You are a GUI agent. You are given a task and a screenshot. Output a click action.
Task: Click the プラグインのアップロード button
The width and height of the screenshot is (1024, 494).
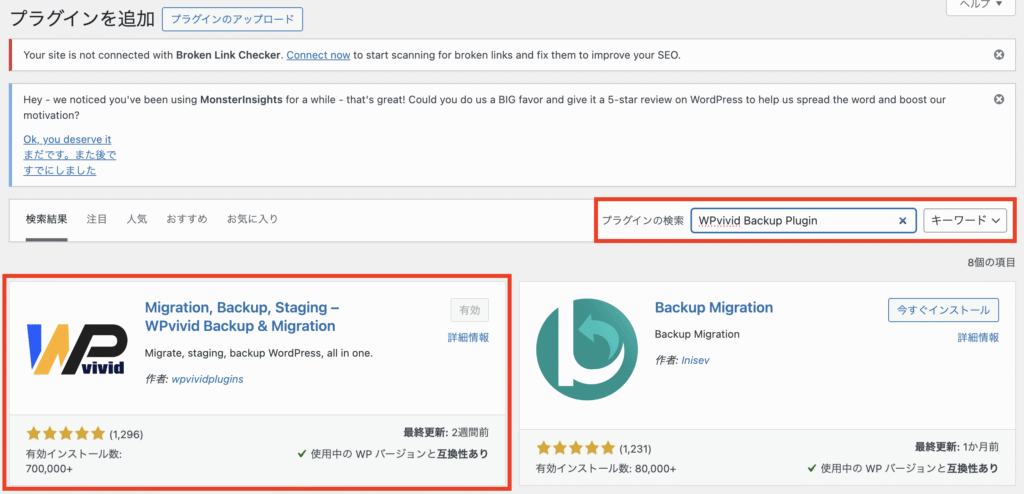click(232, 20)
